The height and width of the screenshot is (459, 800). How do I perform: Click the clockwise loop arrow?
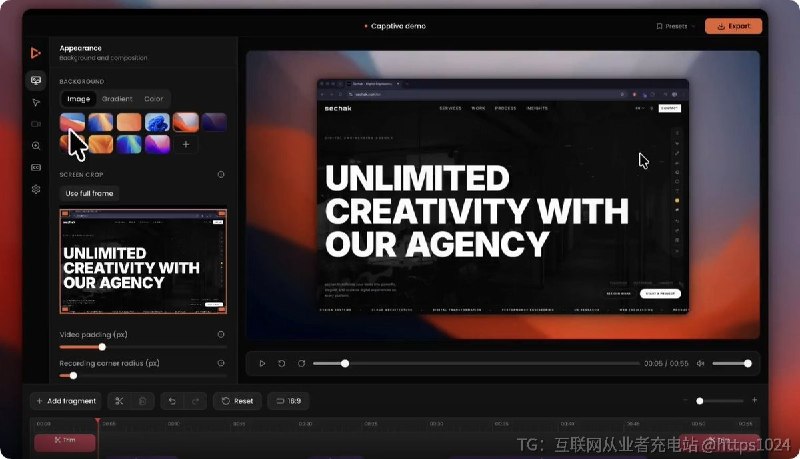click(x=302, y=364)
